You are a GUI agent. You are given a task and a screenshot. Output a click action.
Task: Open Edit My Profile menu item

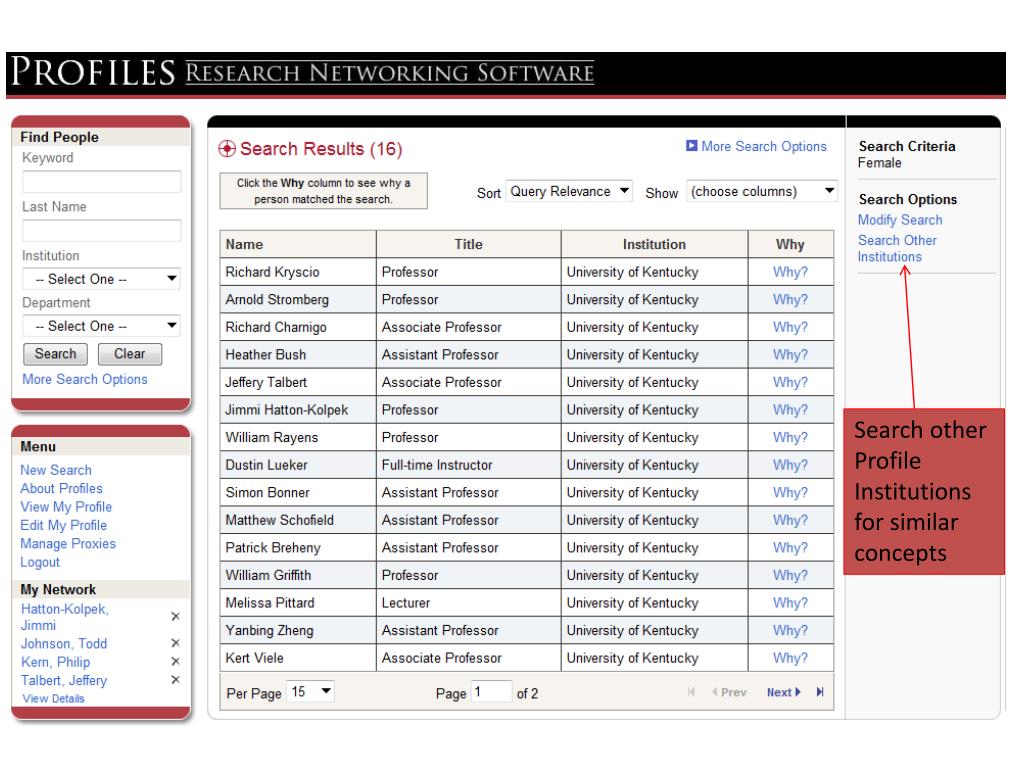point(64,525)
